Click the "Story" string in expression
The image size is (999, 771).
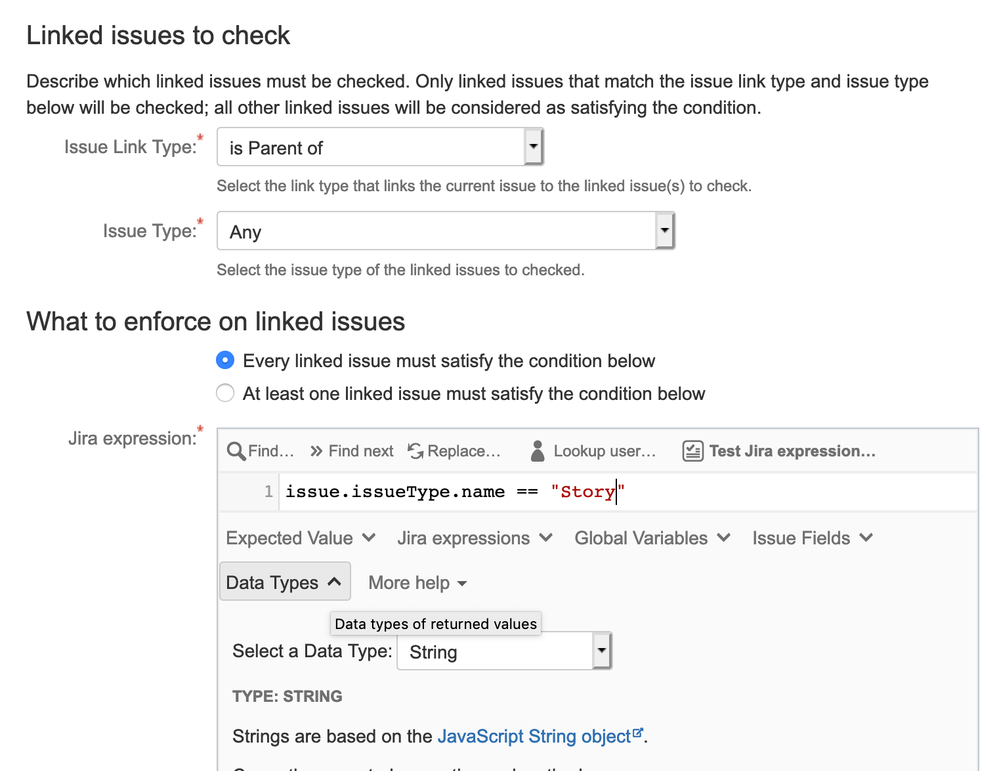click(588, 491)
